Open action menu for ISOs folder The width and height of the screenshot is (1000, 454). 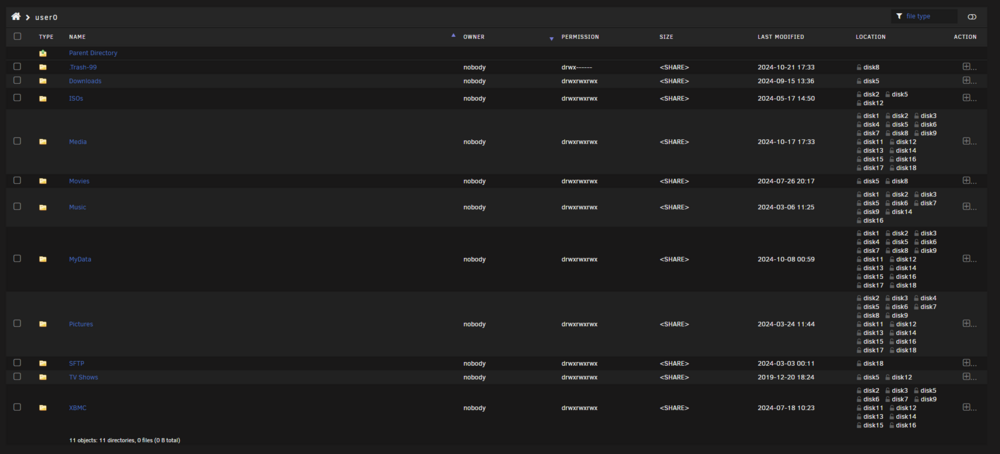coord(969,98)
